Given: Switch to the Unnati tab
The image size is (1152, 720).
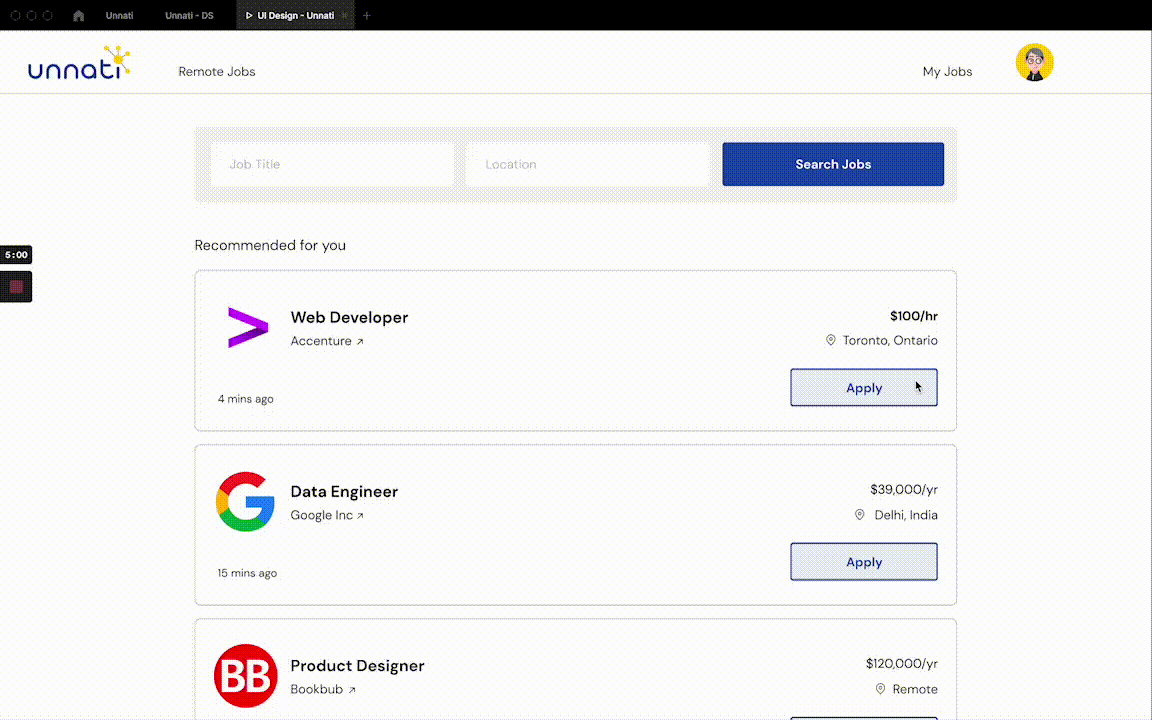Looking at the screenshot, I should point(119,15).
